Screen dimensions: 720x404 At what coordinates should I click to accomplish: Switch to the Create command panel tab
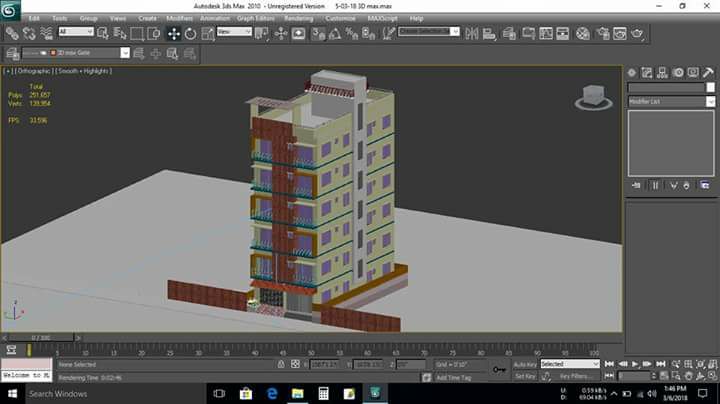coord(632,73)
